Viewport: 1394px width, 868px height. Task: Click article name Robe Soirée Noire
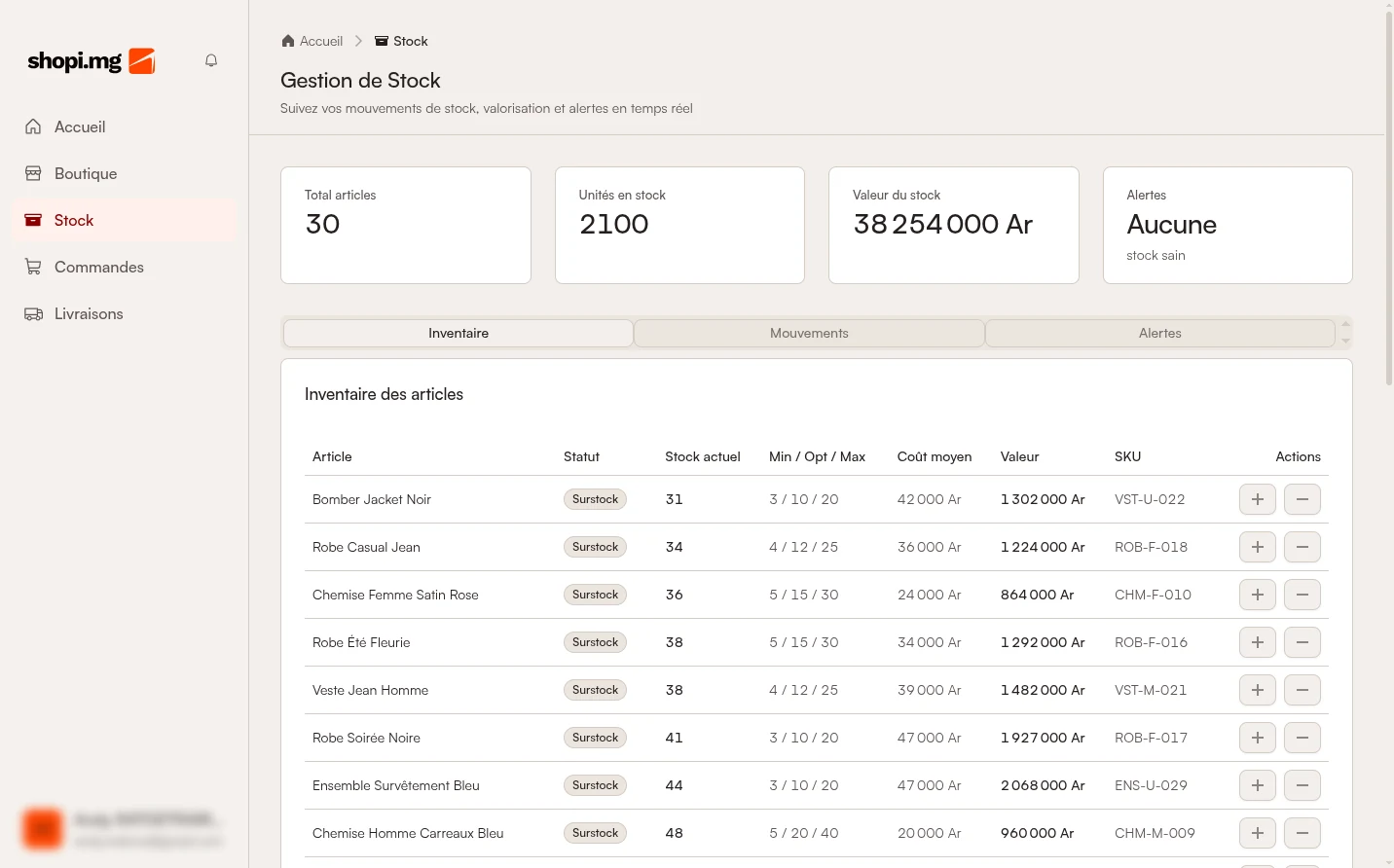coord(366,738)
